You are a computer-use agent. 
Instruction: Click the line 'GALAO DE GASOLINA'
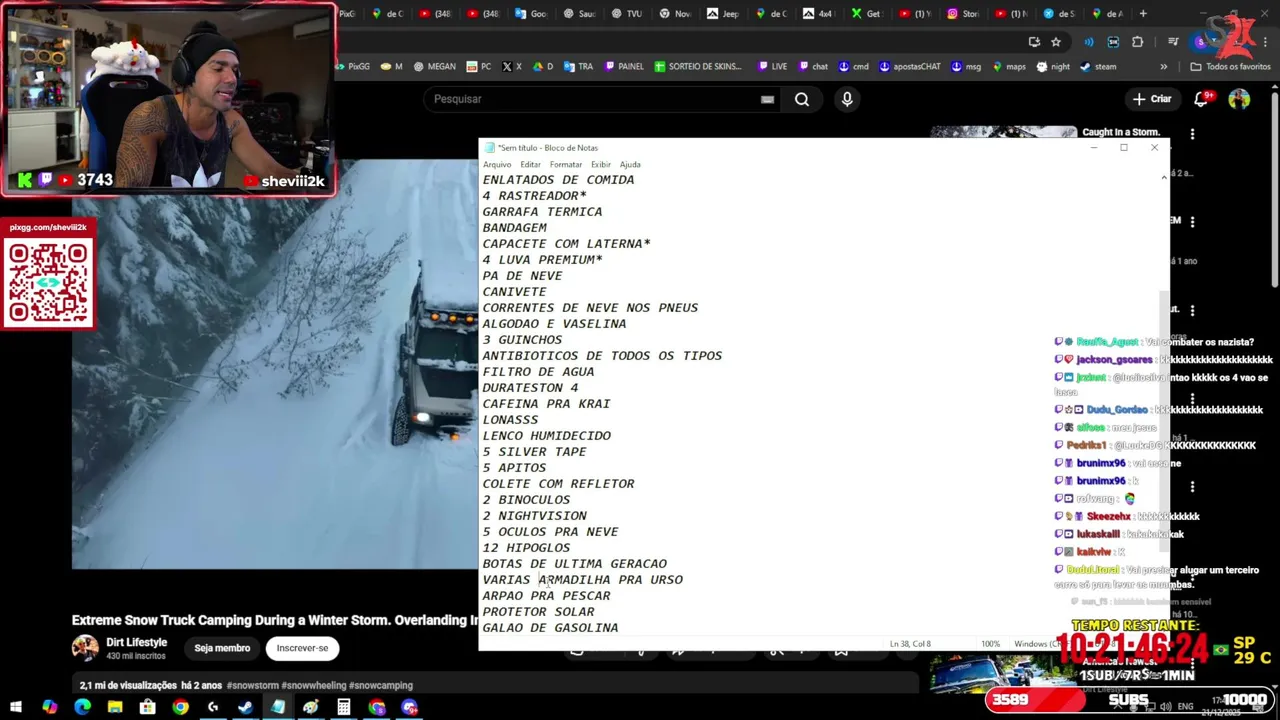pyautogui.click(x=550, y=627)
